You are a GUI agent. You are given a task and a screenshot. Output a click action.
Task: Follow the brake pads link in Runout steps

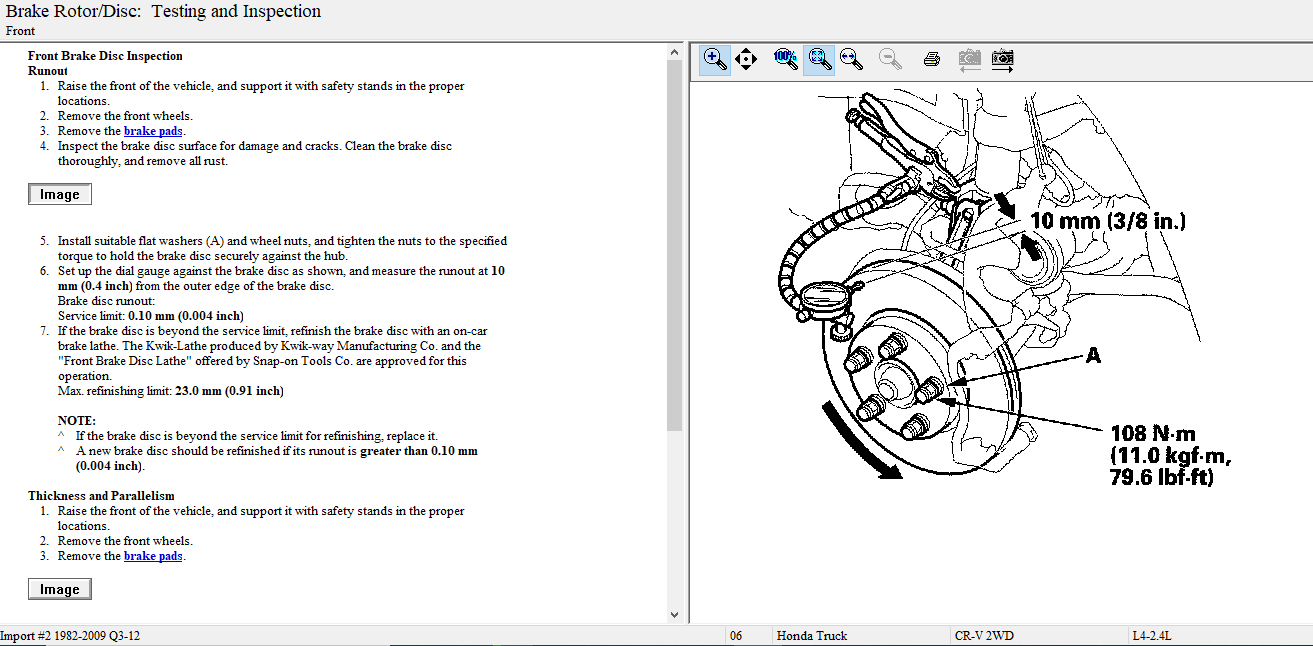point(153,130)
